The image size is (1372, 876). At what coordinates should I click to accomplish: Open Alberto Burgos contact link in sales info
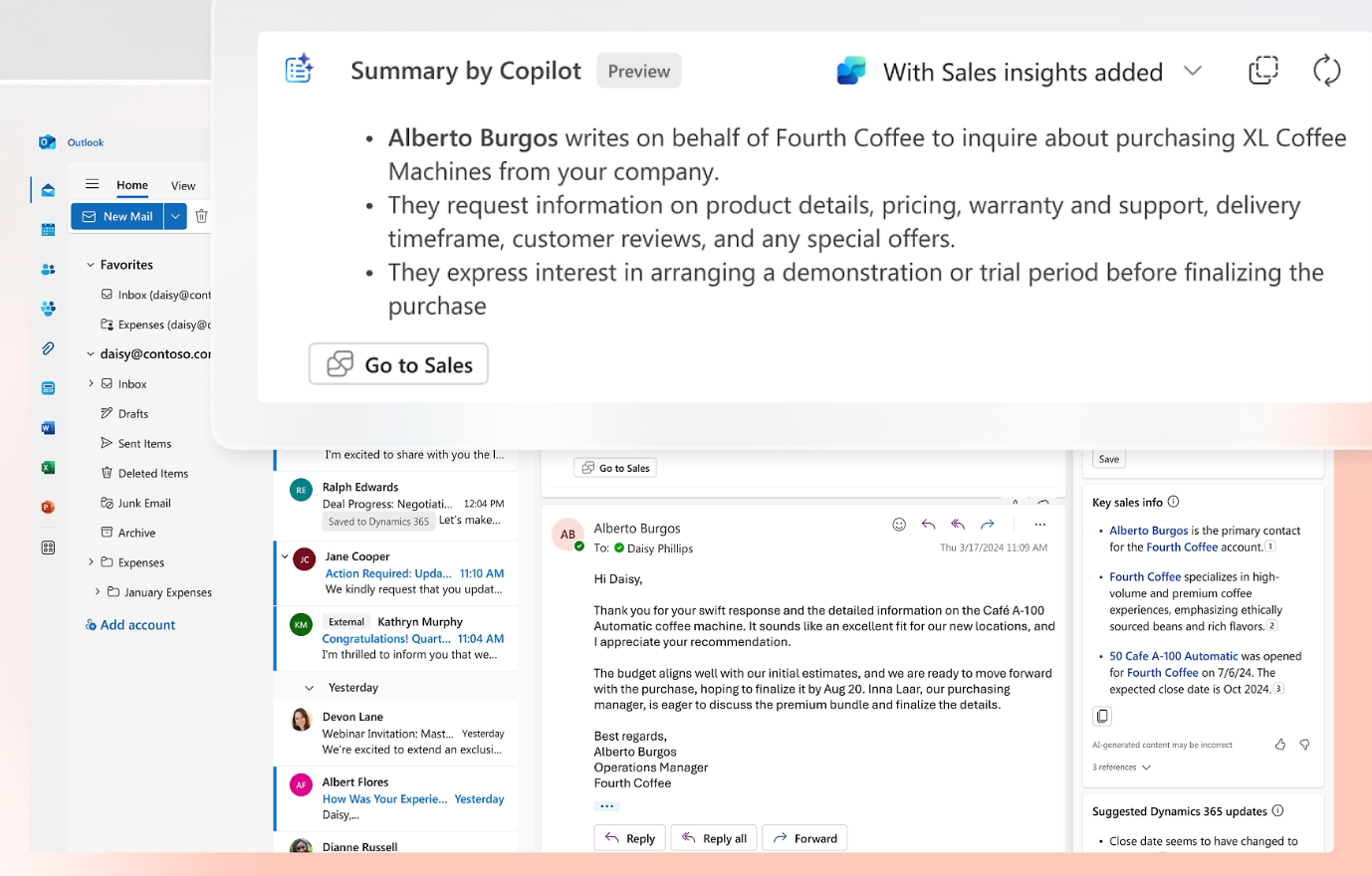click(1149, 531)
